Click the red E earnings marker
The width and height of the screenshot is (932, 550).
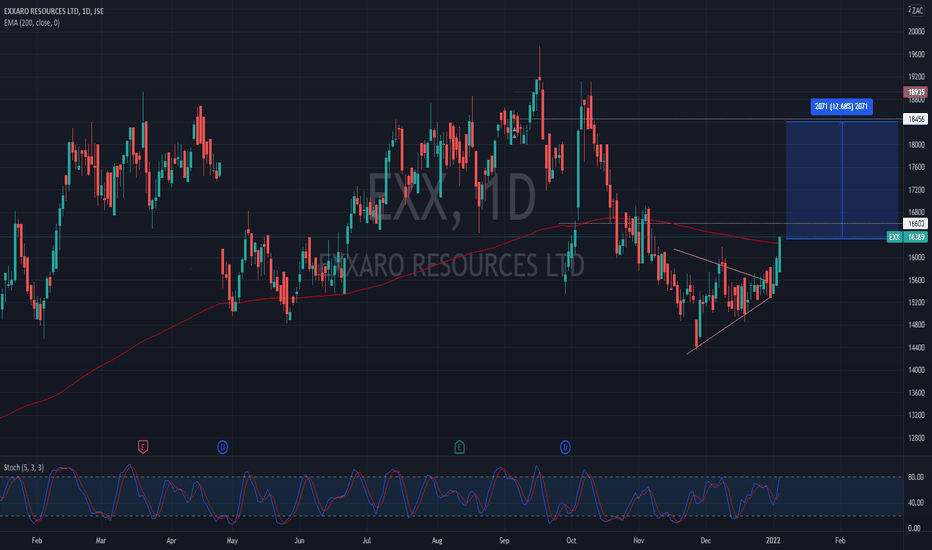pos(143,447)
